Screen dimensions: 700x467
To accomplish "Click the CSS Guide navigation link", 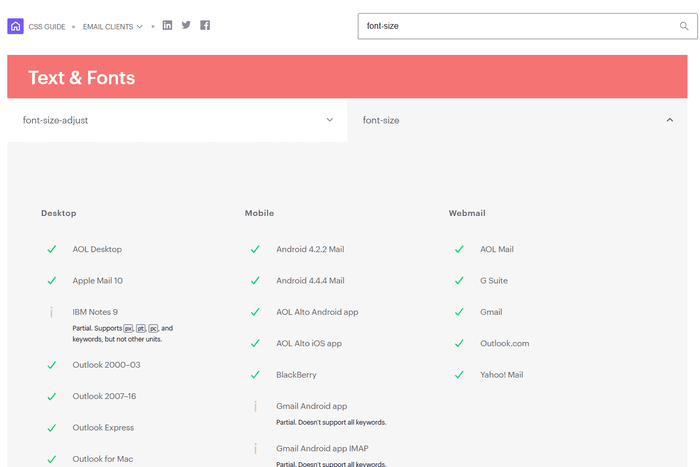I will click(x=47, y=27).
